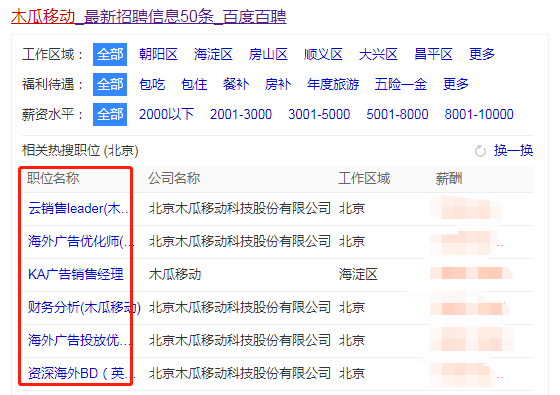Open the KA广告销售经理 job listing
Image resolution: width=560 pixels, height=395 pixels.
76,274
